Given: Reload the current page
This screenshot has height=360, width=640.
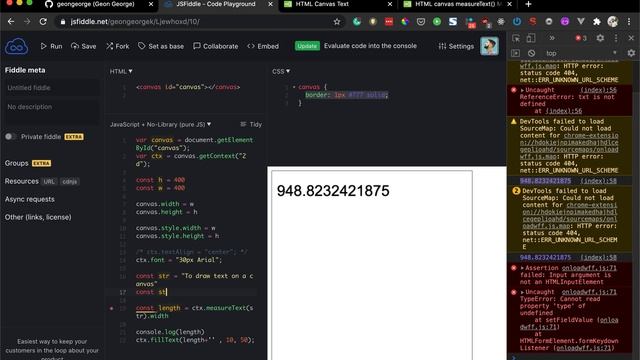Looking at the screenshot, I should click(x=43, y=22).
